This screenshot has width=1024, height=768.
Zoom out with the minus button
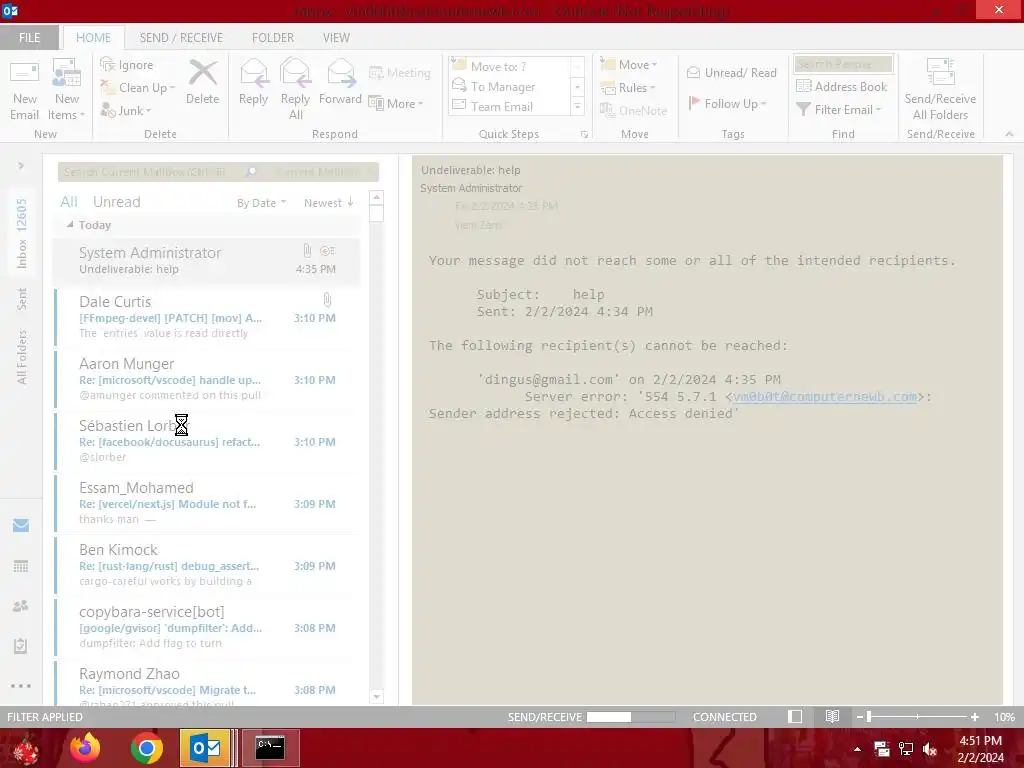(x=859, y=716)
